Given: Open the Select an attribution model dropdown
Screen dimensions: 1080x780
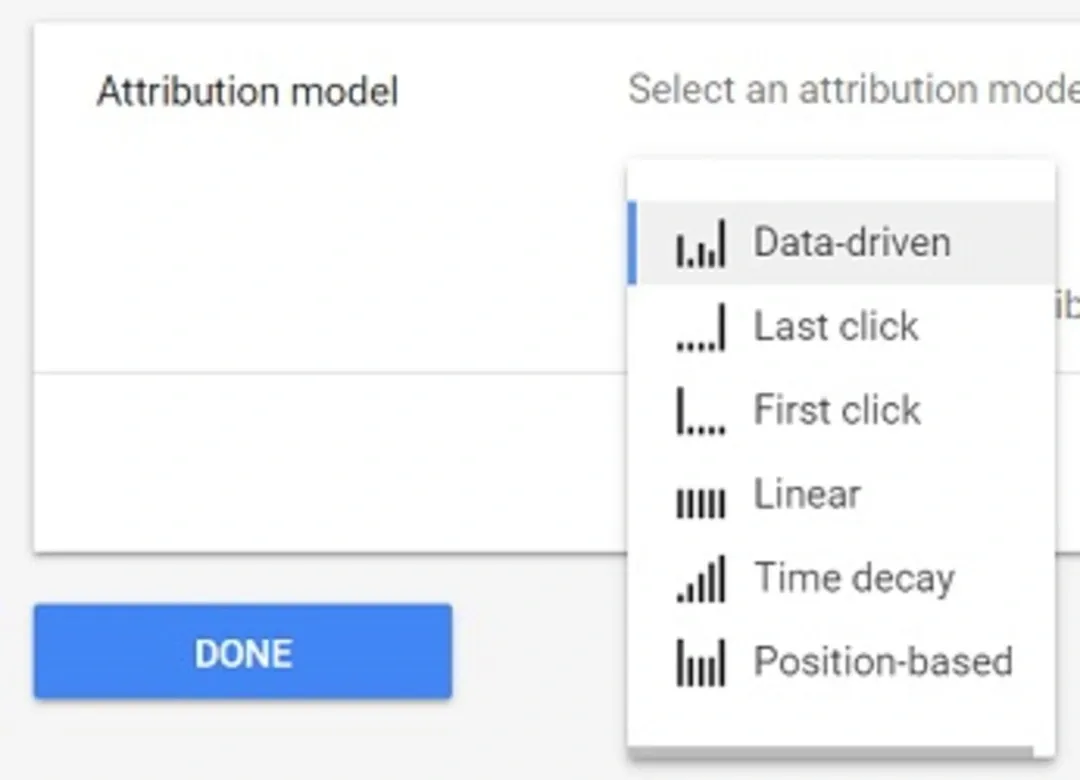Looking at the screenshot, I should pyautogui.click(x=853, y=90).
